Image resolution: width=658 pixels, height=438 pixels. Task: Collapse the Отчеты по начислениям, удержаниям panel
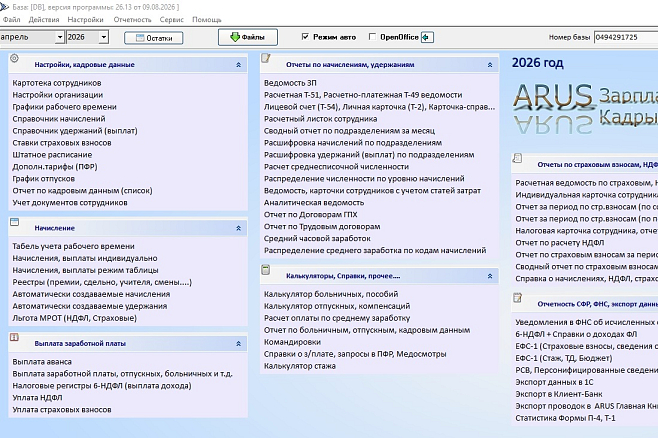coord(490,65)
